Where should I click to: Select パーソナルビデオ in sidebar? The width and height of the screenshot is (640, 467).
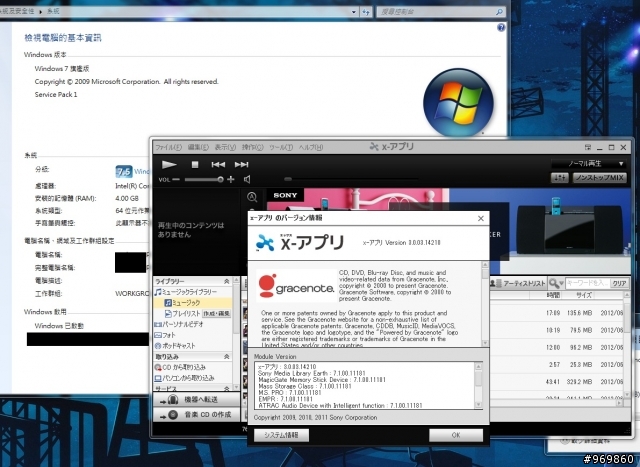179,324
